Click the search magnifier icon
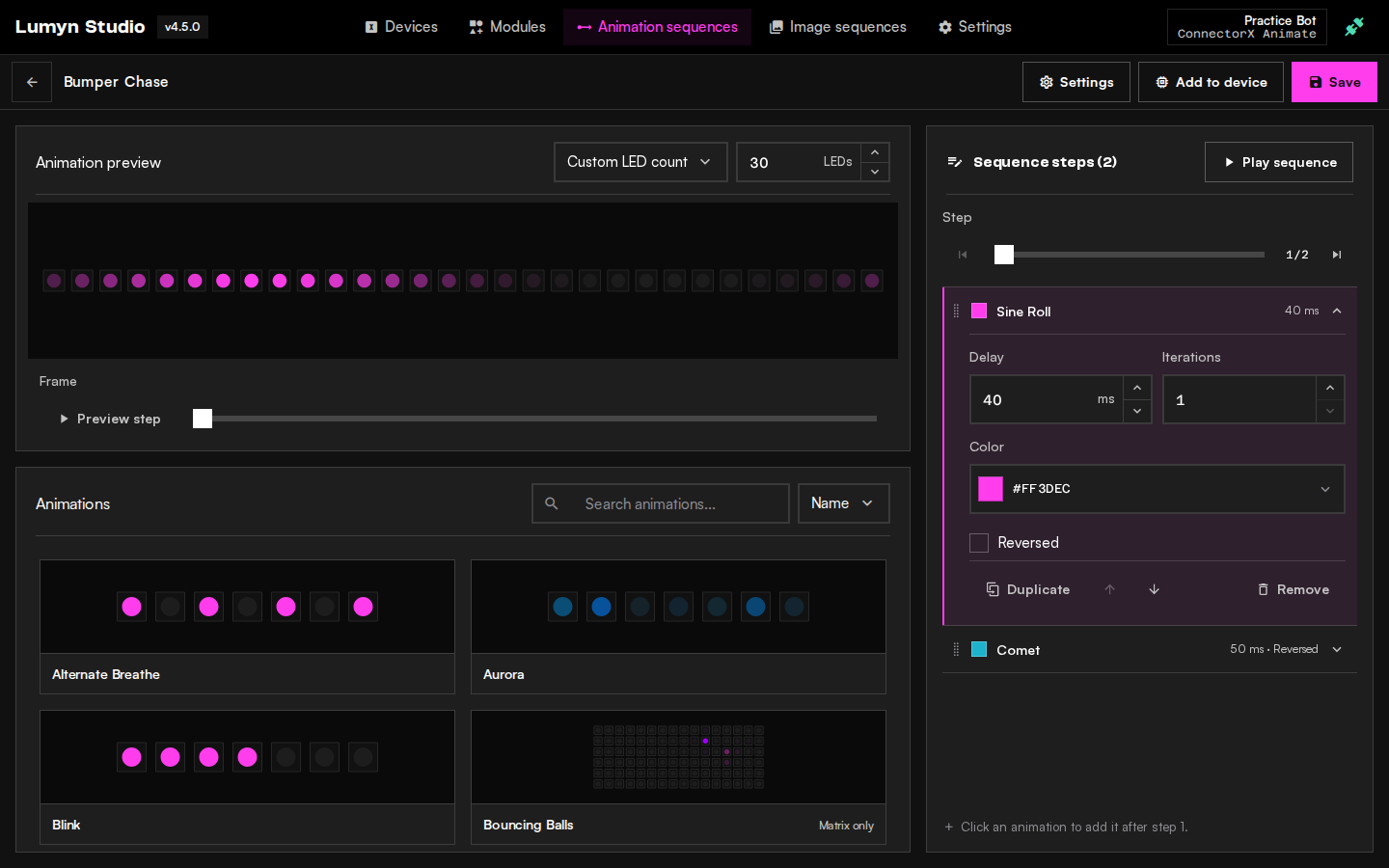 point(552,503)
